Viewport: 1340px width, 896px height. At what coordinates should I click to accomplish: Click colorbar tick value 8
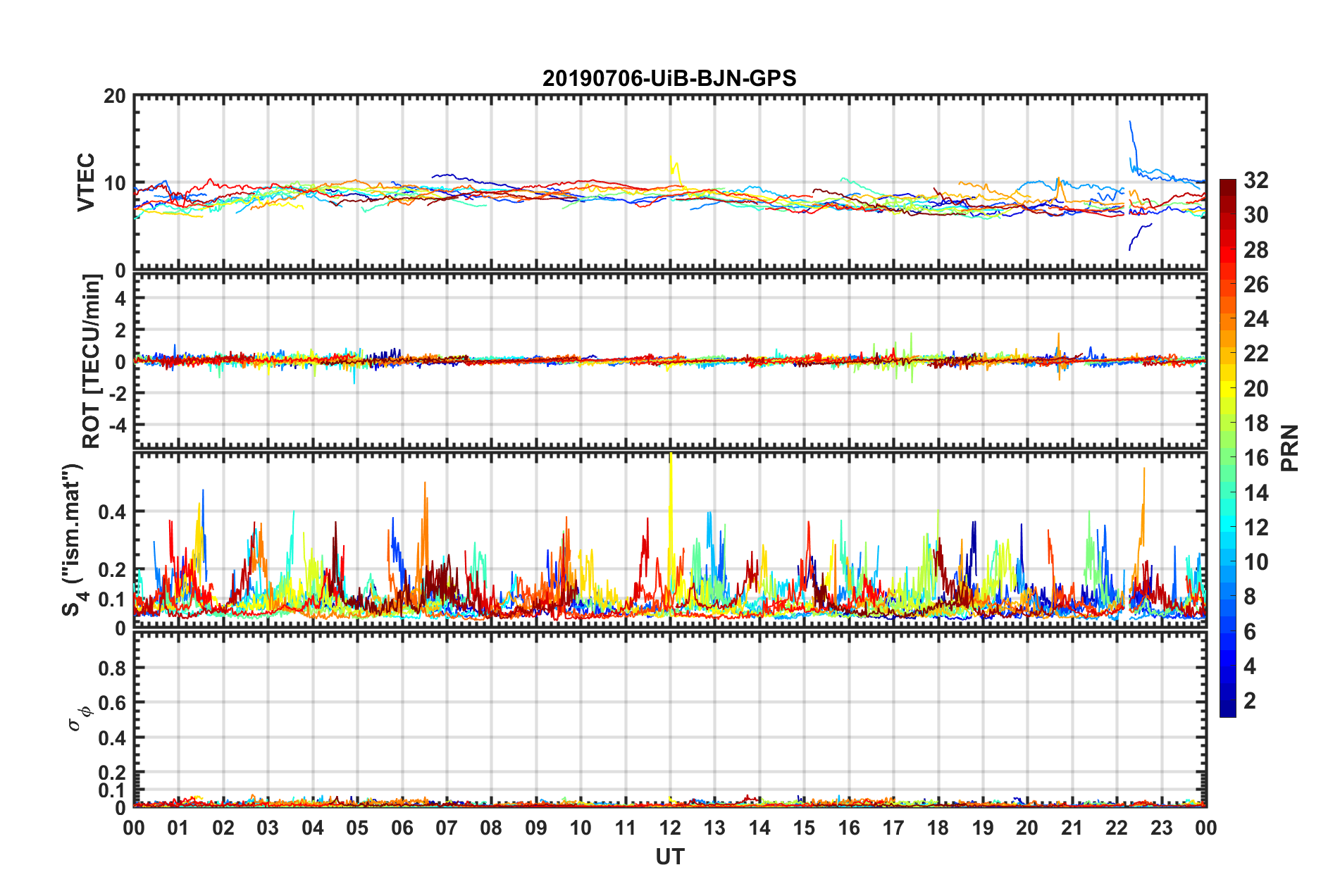tap(1250, 597)
